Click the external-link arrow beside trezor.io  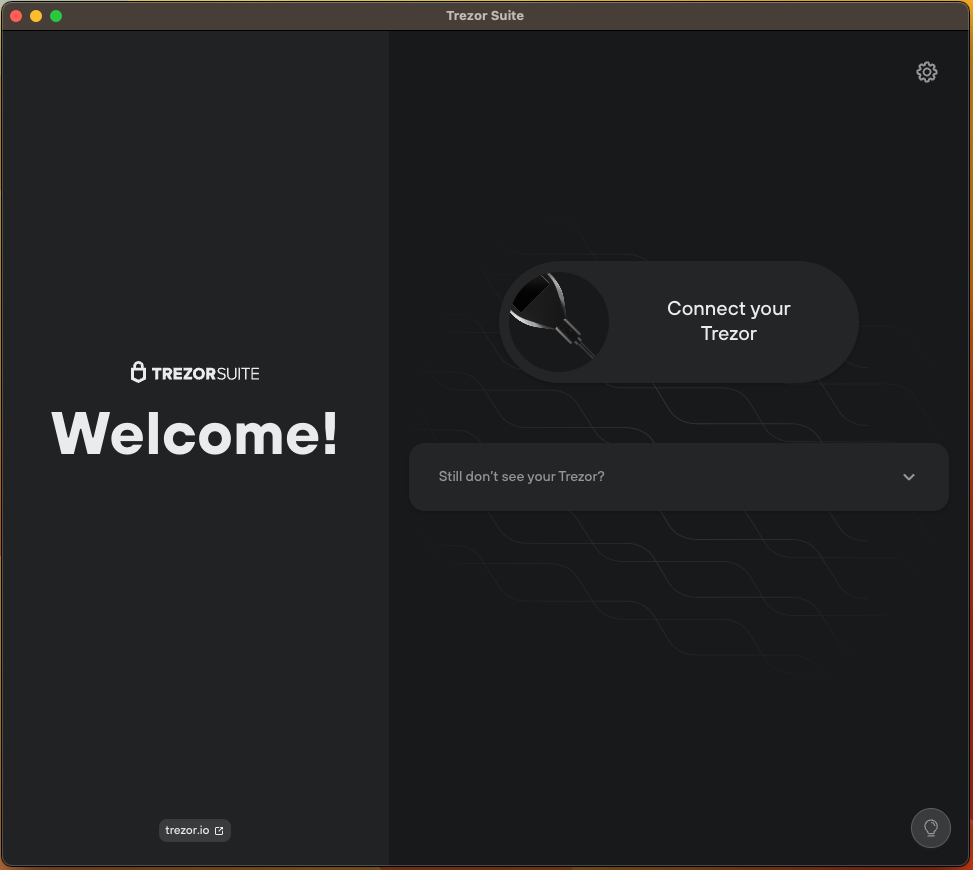219,831
